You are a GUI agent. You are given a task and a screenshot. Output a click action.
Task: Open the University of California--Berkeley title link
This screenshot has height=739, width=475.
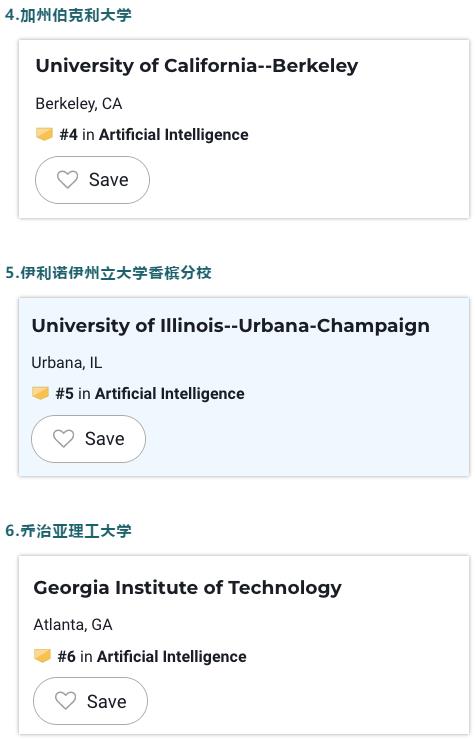197,66
